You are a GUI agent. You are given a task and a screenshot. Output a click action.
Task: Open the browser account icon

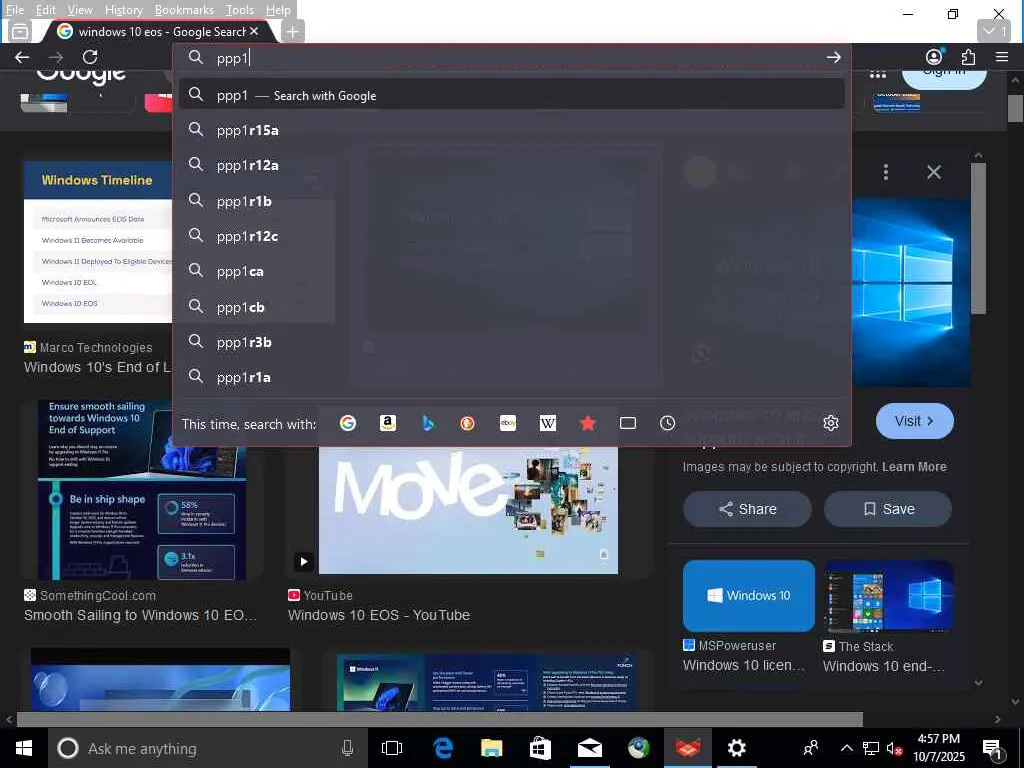pyautogui.click(x=935, y=57)
